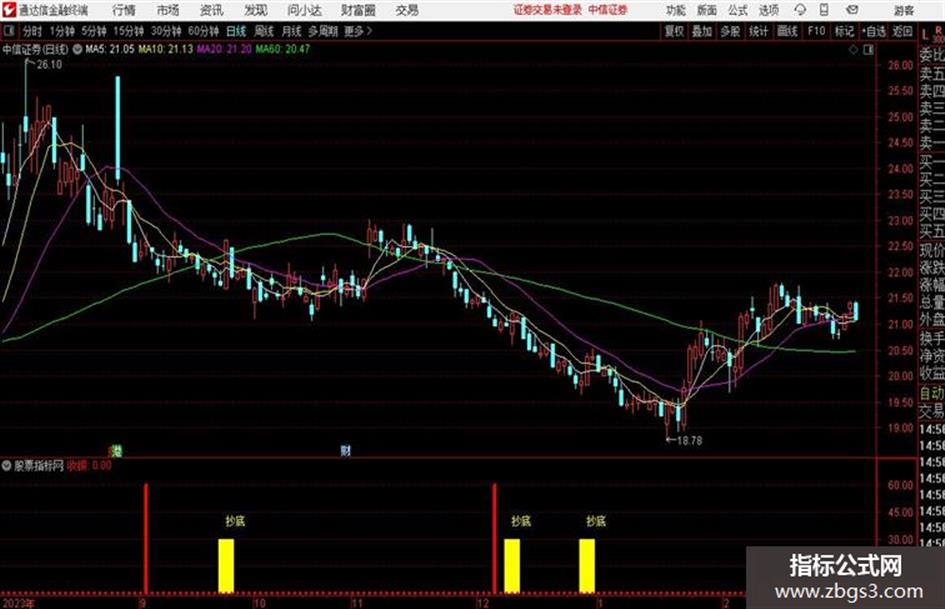Click the diamond icon at chart top right
This screenshot has height=609, width=945.
(853, 50)
